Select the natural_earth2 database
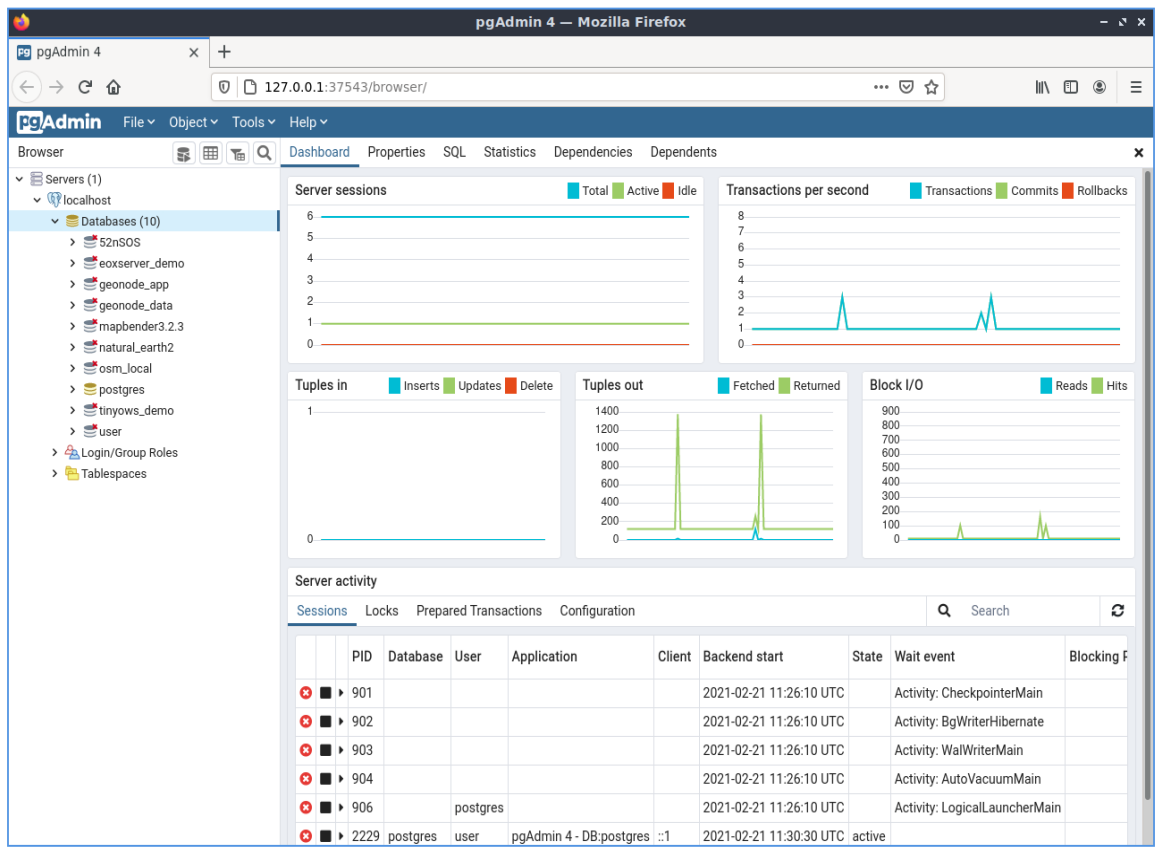The width and height of the screenshot is (1162, 852). click(x=136, y=347)
